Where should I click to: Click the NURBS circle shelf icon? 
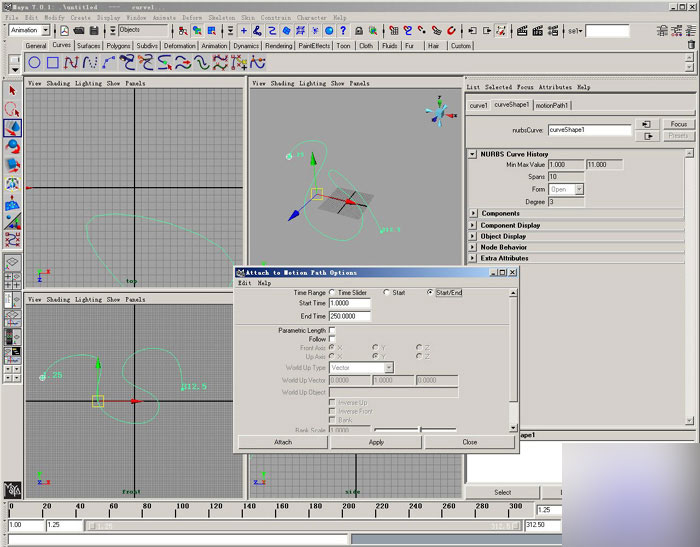[x=36, y=63]
